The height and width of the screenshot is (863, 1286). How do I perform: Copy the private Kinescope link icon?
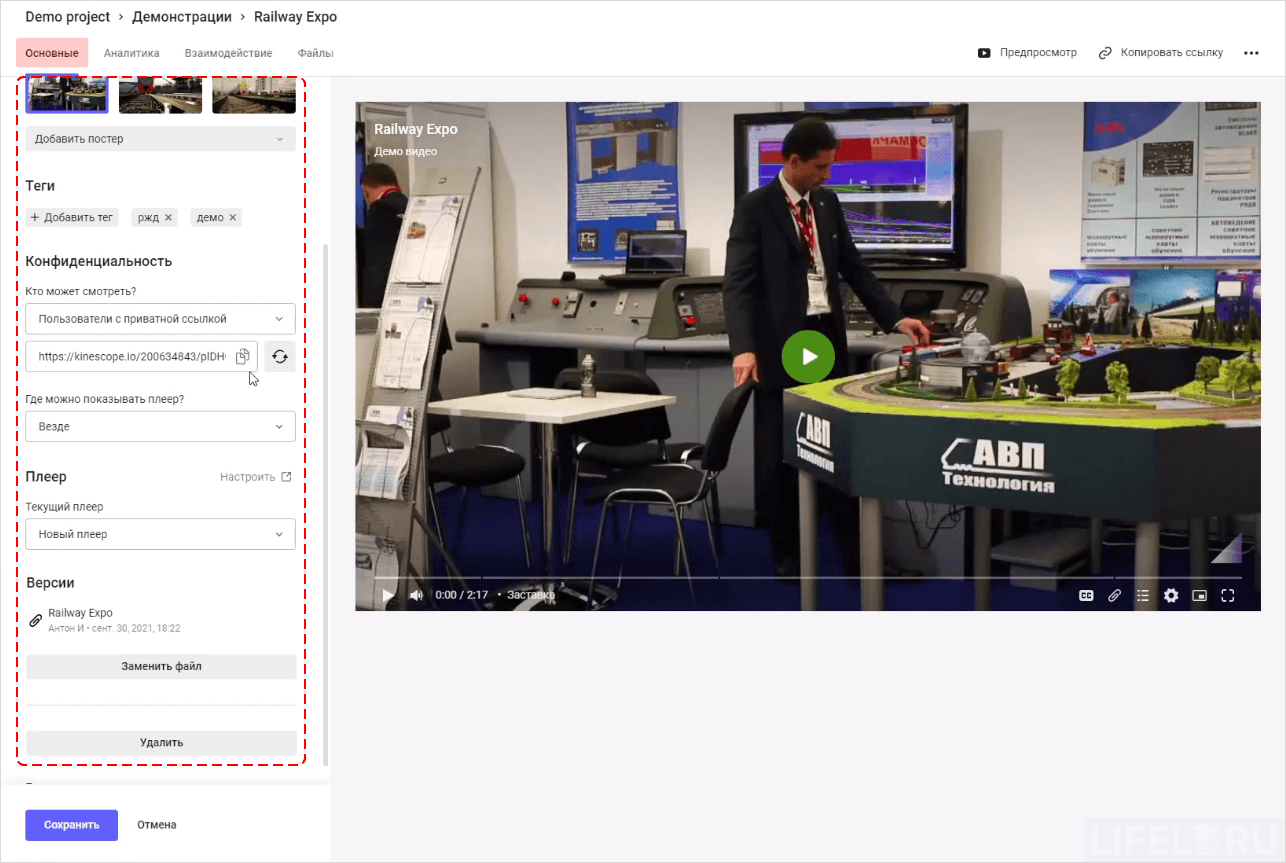coord(242,356)
